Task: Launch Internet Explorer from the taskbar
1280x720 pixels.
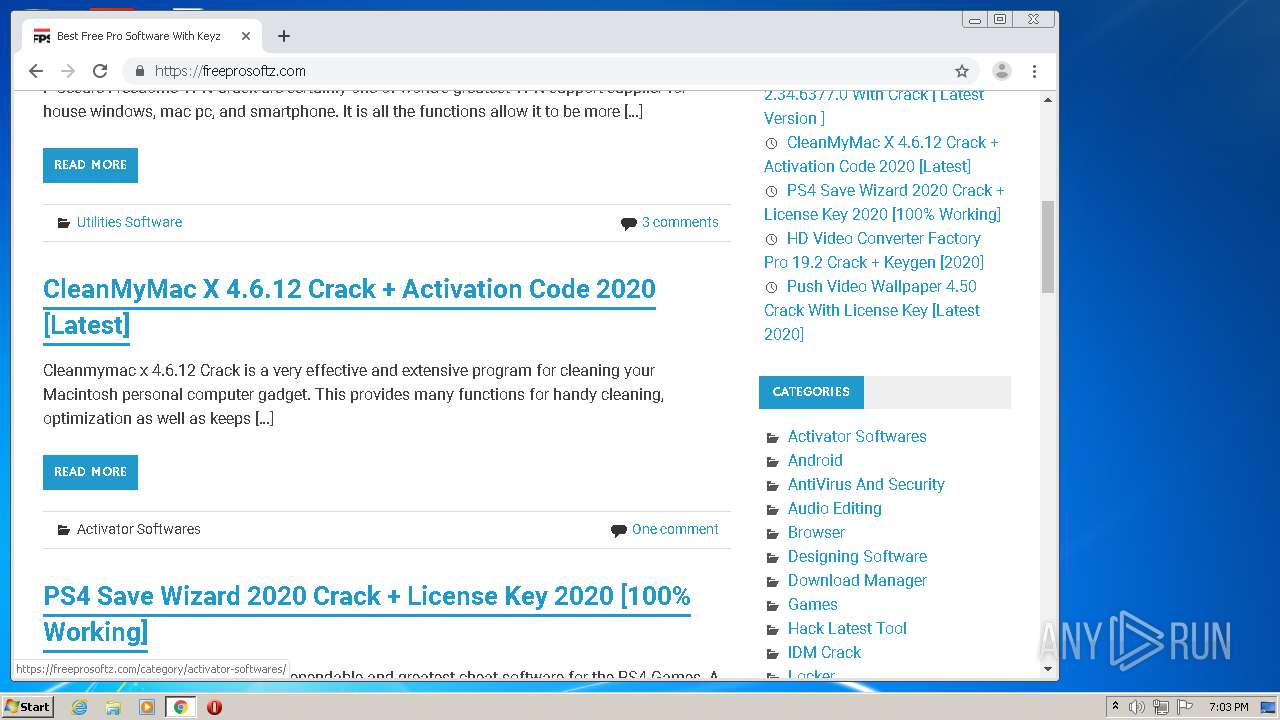Action: pyautogui.click(x=80, y=707)
